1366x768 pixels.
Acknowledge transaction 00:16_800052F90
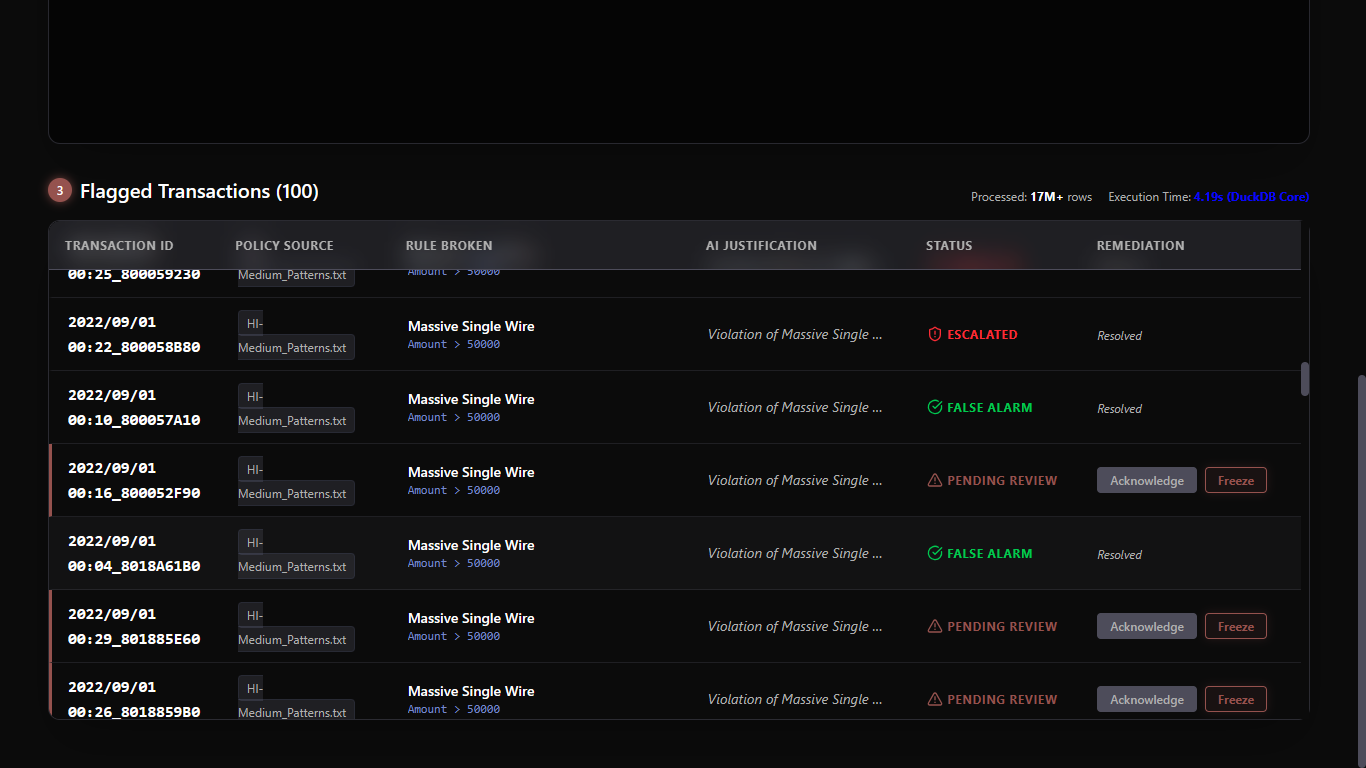click(1146, 481)
